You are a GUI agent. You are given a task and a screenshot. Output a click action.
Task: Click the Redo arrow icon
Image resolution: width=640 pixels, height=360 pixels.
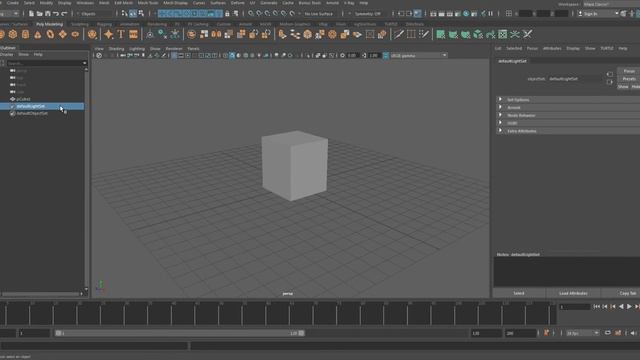pyautogui.click(x=64, y=13)
